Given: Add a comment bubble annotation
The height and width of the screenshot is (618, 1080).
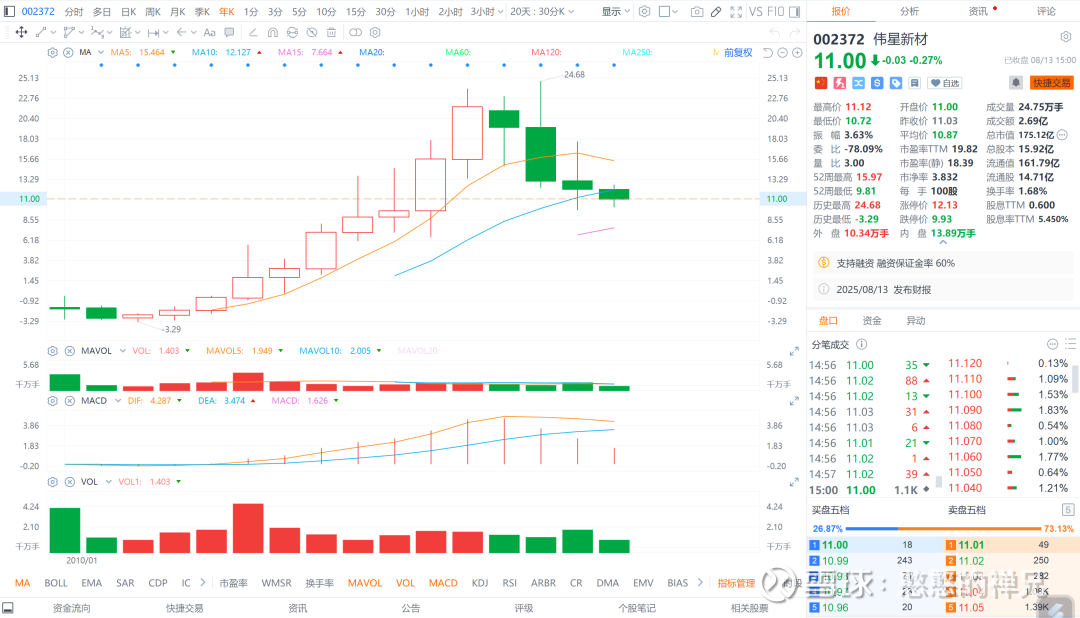Looking at the screenshot, I should pos(229,32).
